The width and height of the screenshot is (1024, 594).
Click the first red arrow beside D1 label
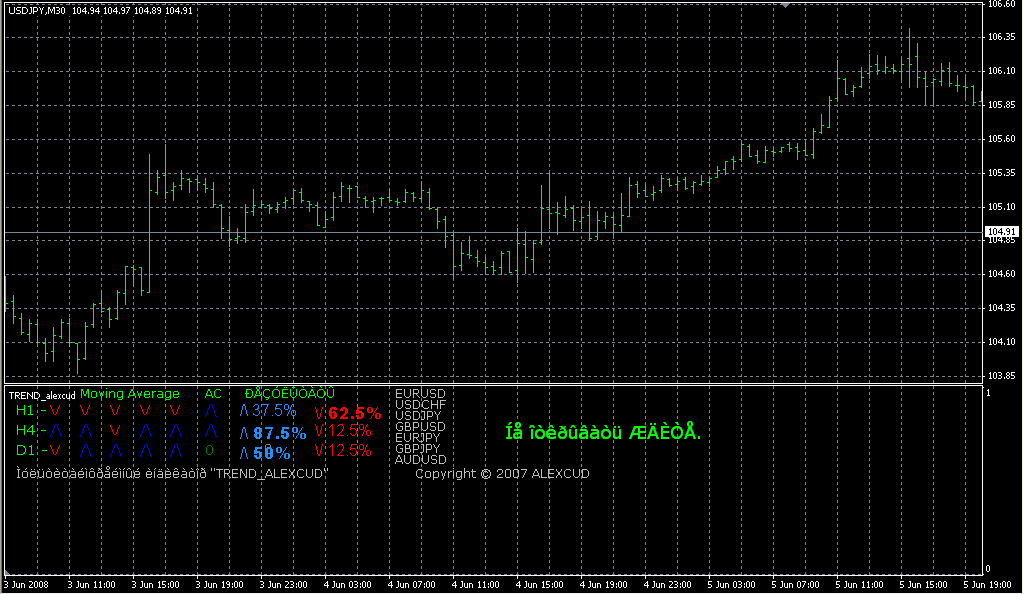click(55, 450)
